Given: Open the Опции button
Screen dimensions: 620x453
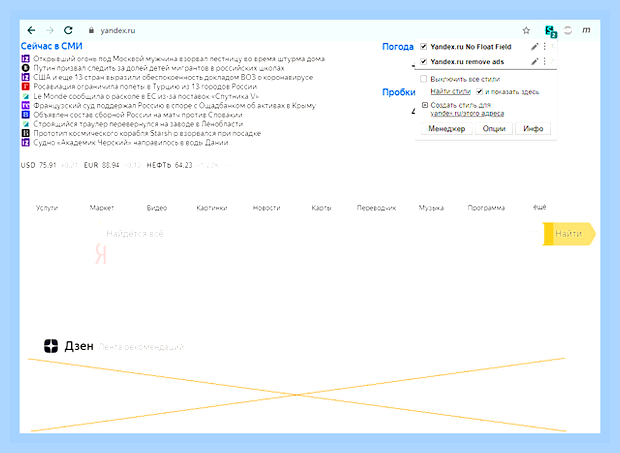Looking at the screenshot, I should click(x=494, y=128).
